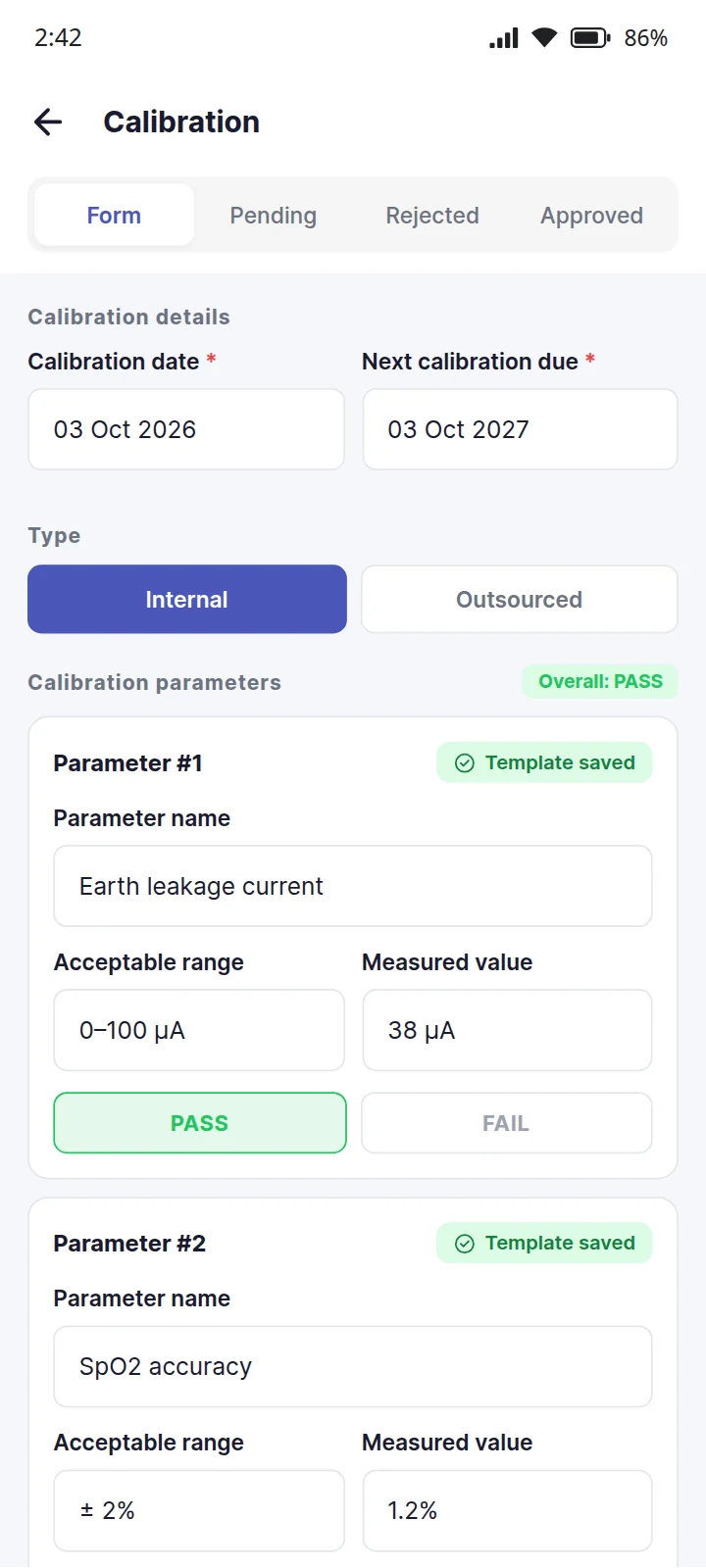Screen dimensions: 706x1568
Task: Edit the SpO2 accuracy name field
Action: tap(353, 1366)
